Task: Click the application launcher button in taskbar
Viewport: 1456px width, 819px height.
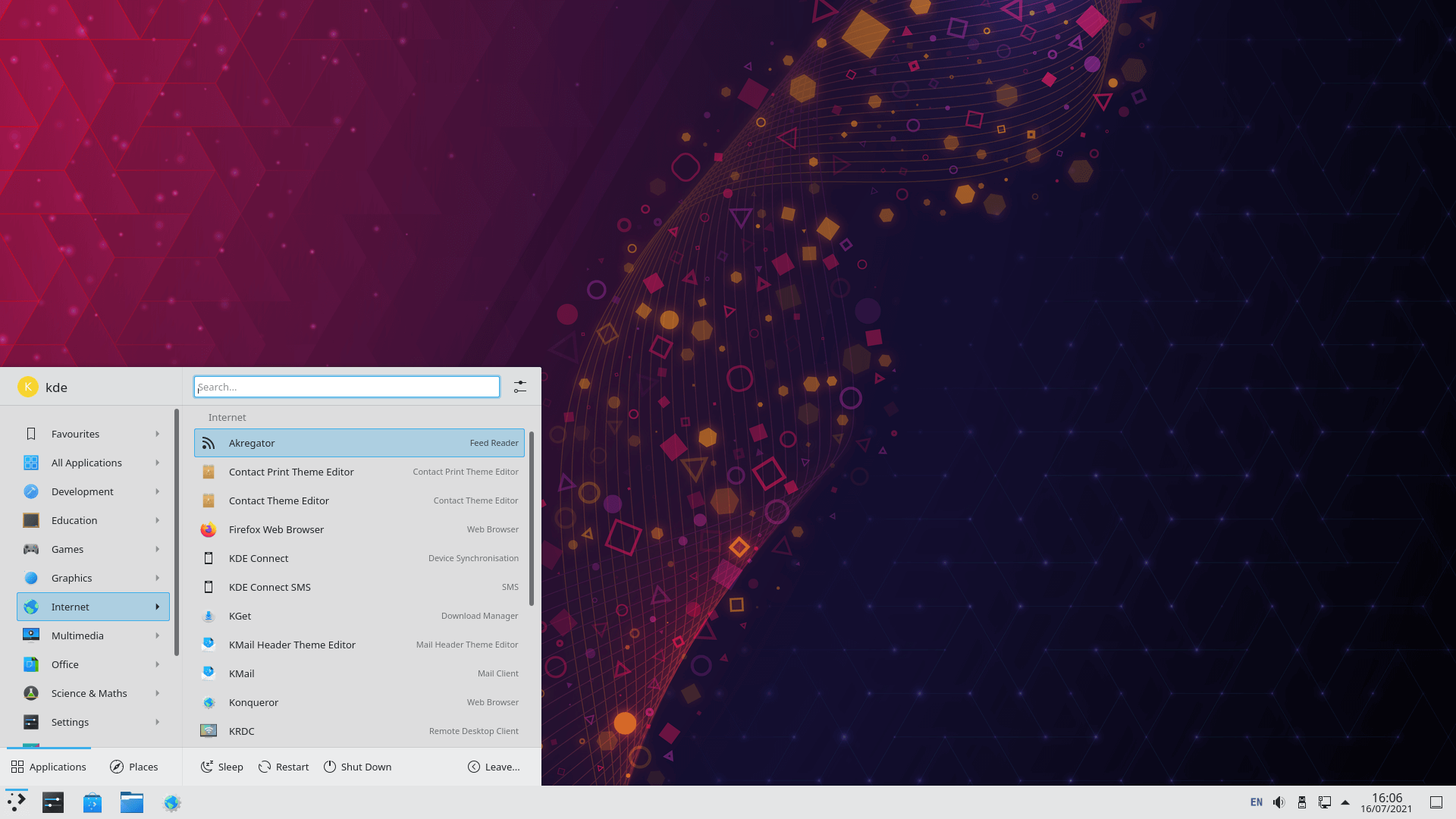Action: [16, 802]
